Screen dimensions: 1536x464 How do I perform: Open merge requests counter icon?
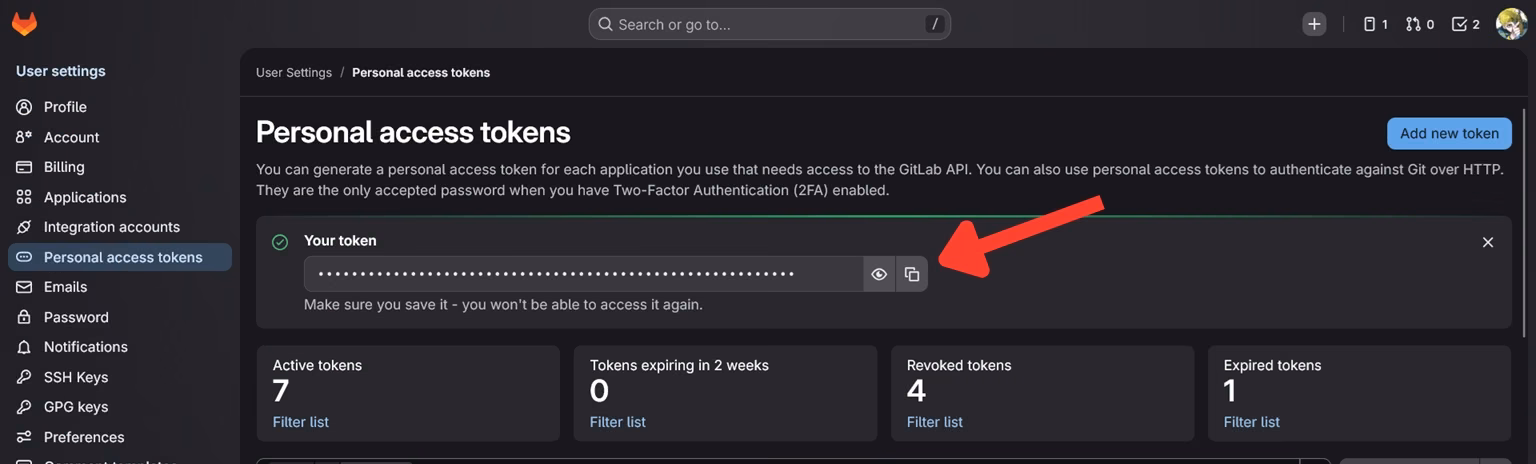click(1420, 24)
